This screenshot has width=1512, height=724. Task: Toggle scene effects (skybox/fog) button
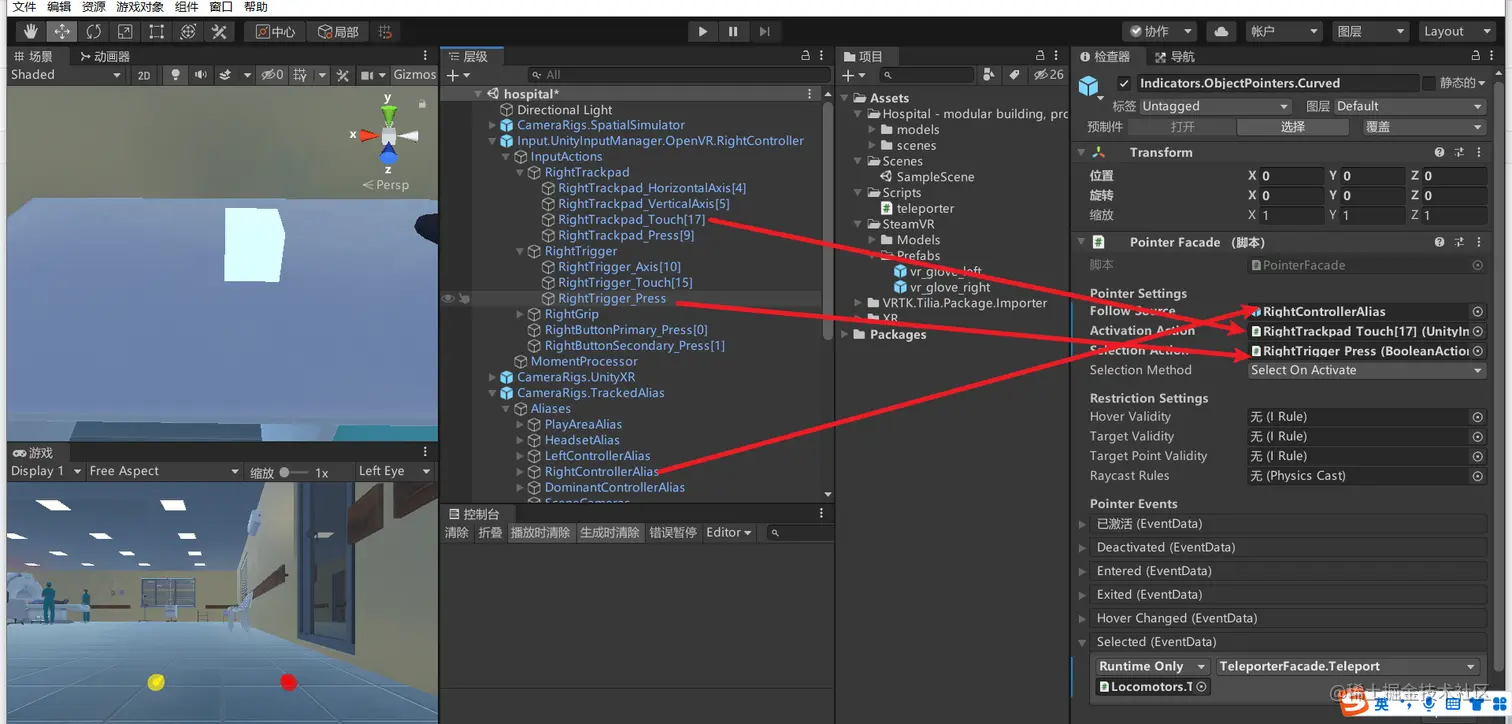tap(226, 75)
